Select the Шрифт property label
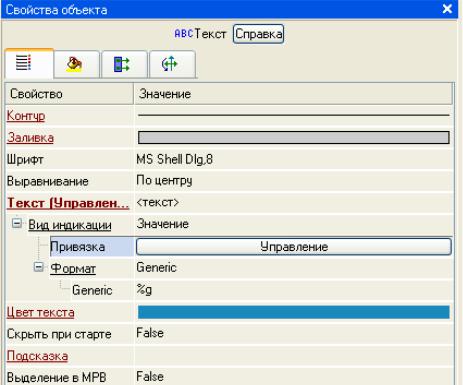 click(x=25, y=159)
